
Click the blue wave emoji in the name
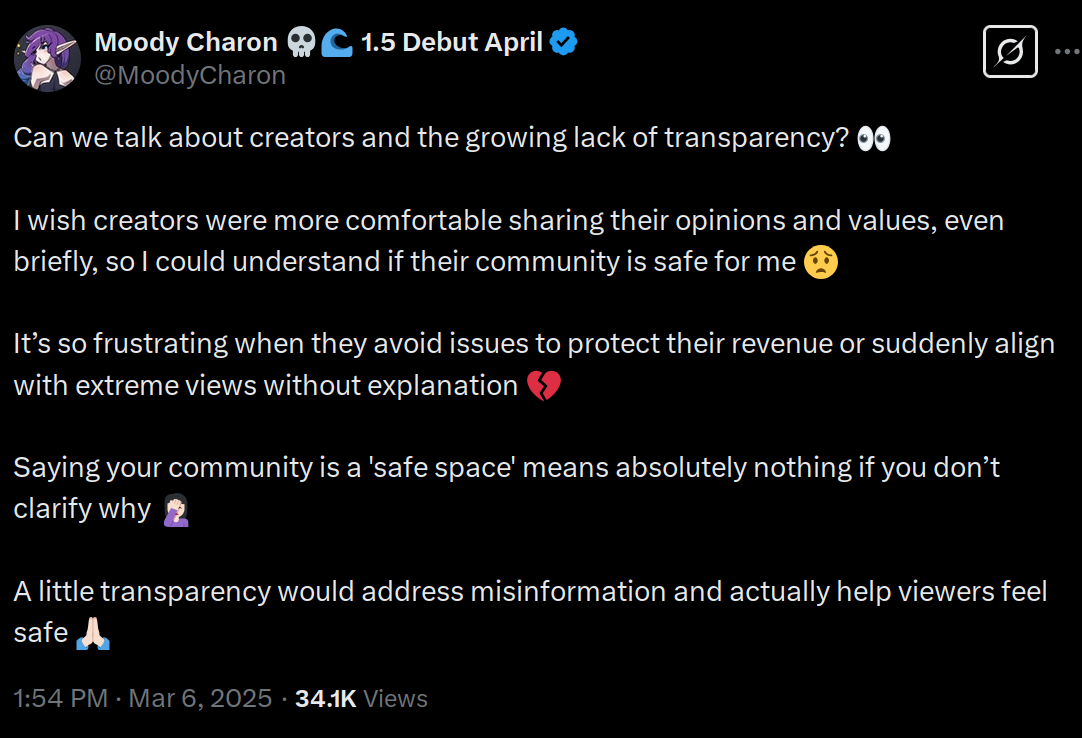click(337, 42)
